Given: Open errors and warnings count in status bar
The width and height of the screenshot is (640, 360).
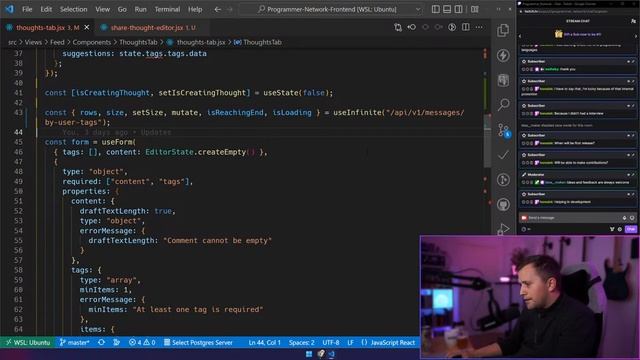Looking at the screenshot, I should tap(142, 342).
